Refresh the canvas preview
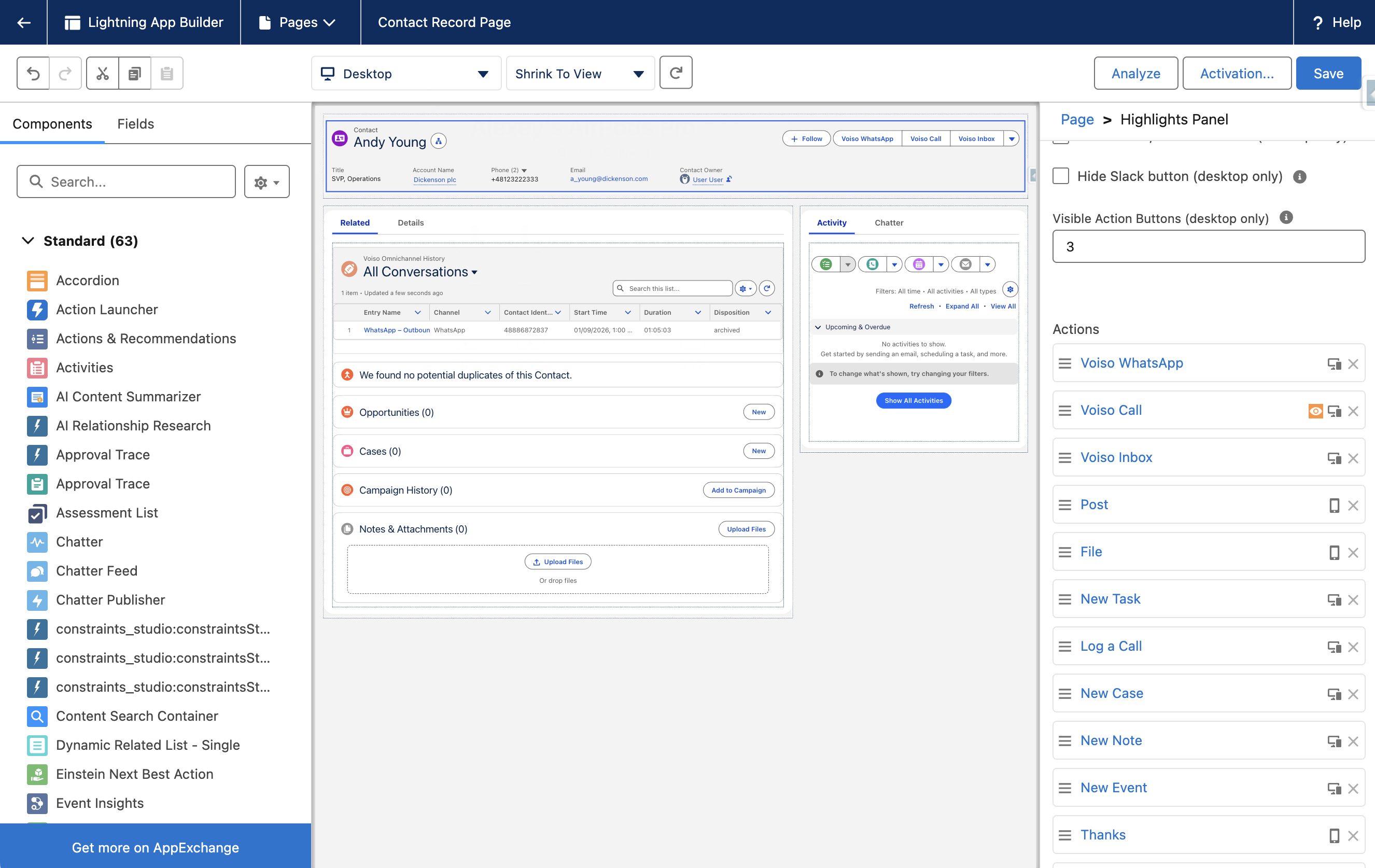This screenshot has width=1375, height=868. [x=676, y=73]
